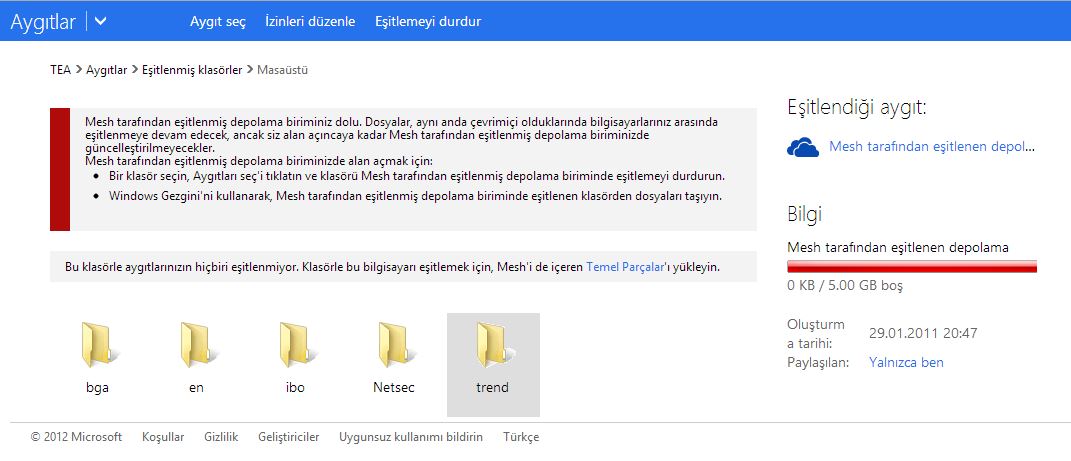
Task: Click the 0 KB / 5.00 GB boş text
Action: 845,285
